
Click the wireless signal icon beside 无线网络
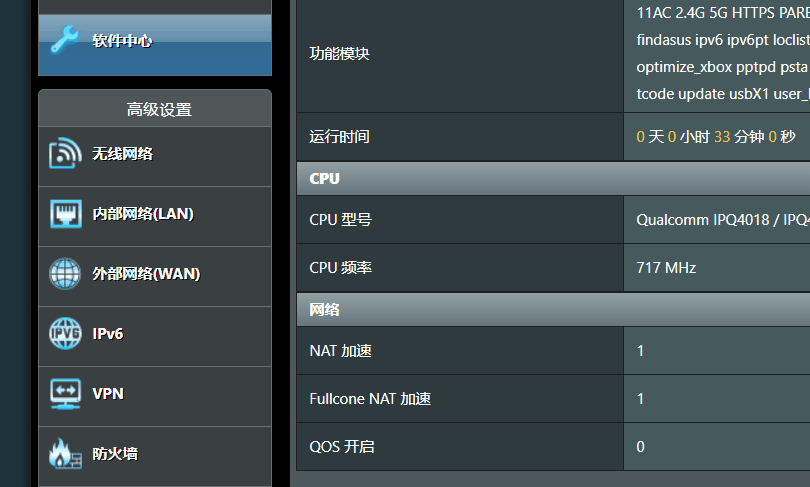pos(65,154)
